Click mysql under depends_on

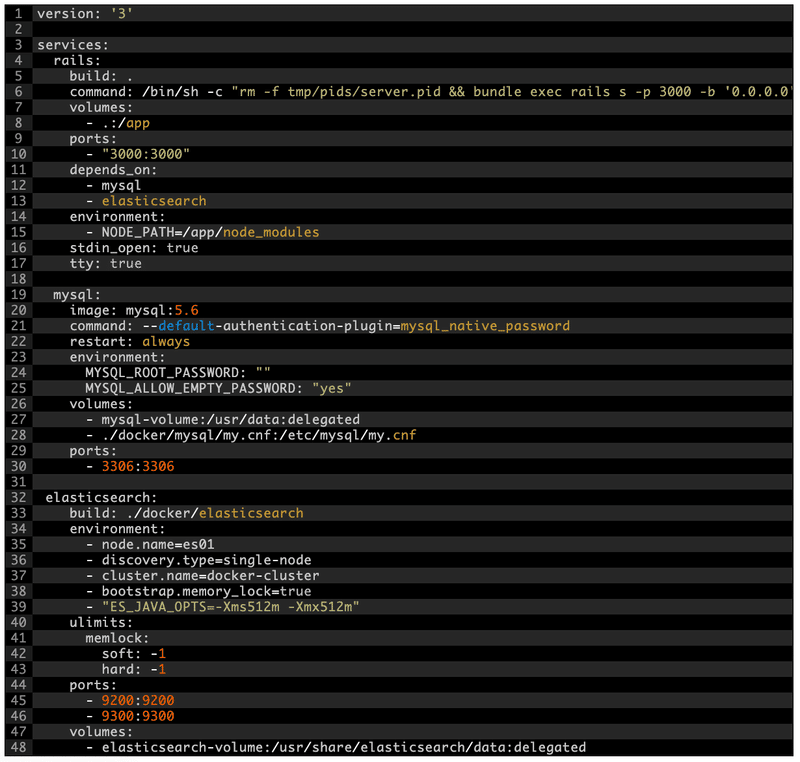click(120, 185)
